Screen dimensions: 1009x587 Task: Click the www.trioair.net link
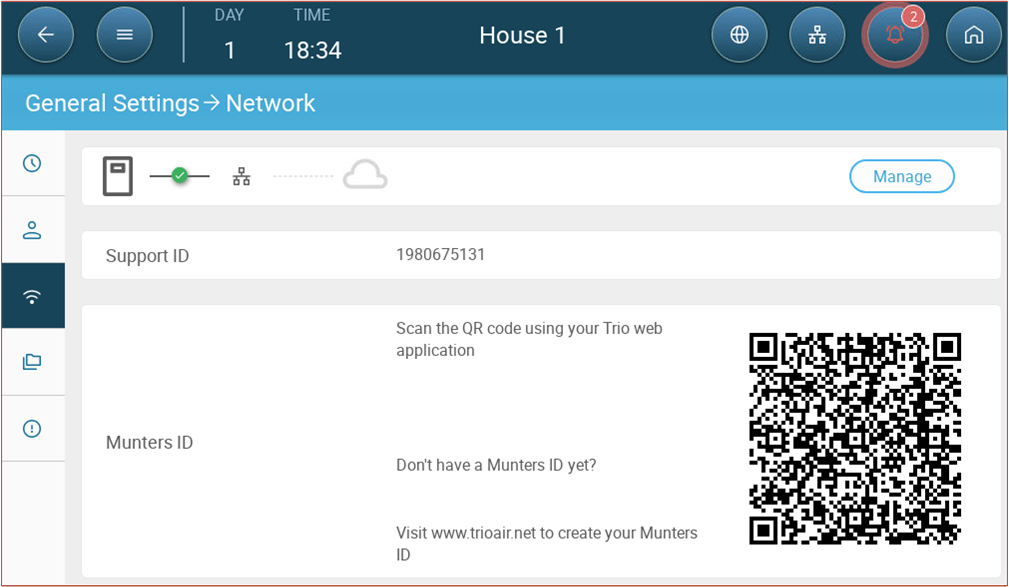481,533
